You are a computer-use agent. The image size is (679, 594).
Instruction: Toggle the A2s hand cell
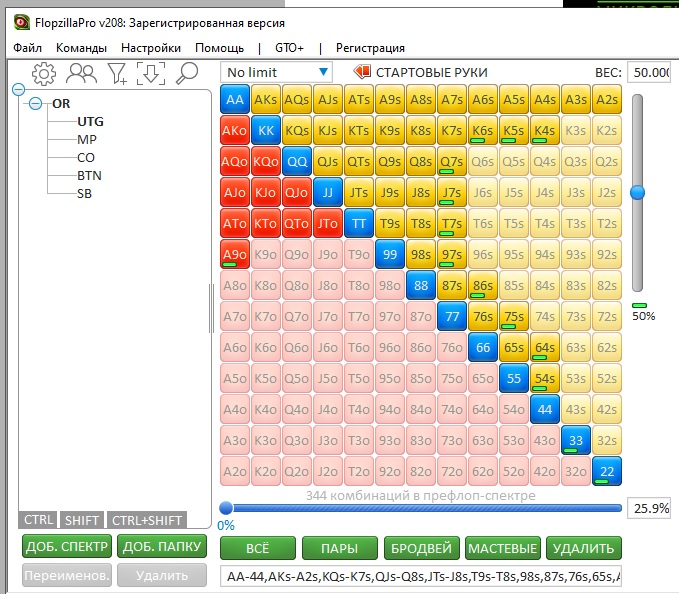pyautogui.click(x=607, y=99)
